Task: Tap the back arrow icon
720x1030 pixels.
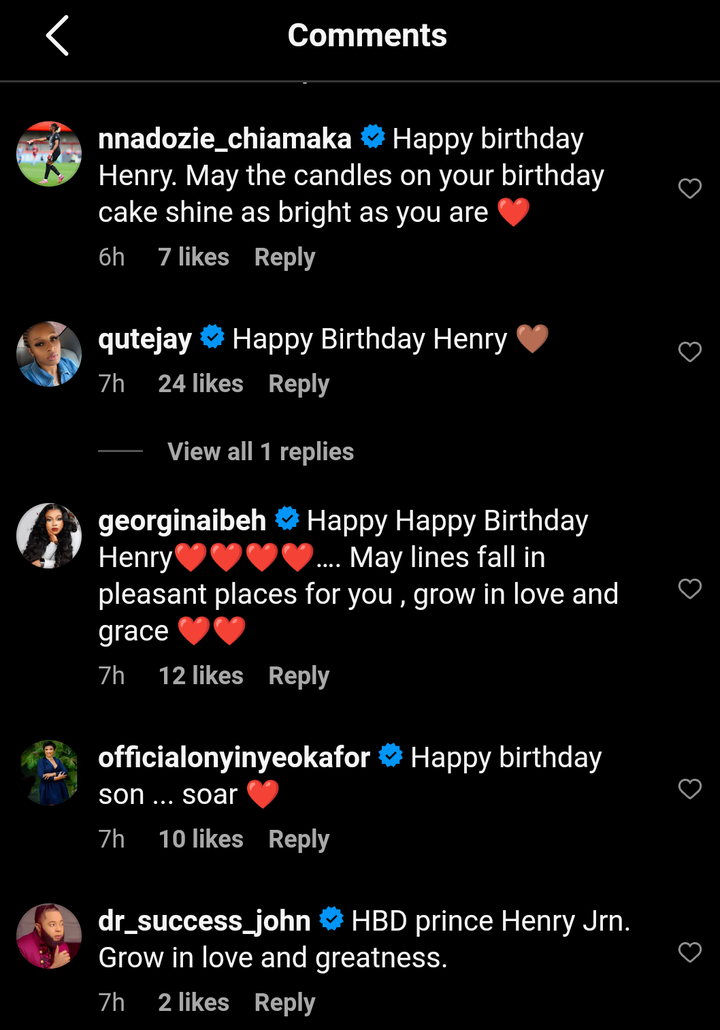Action: coord(57,36)
